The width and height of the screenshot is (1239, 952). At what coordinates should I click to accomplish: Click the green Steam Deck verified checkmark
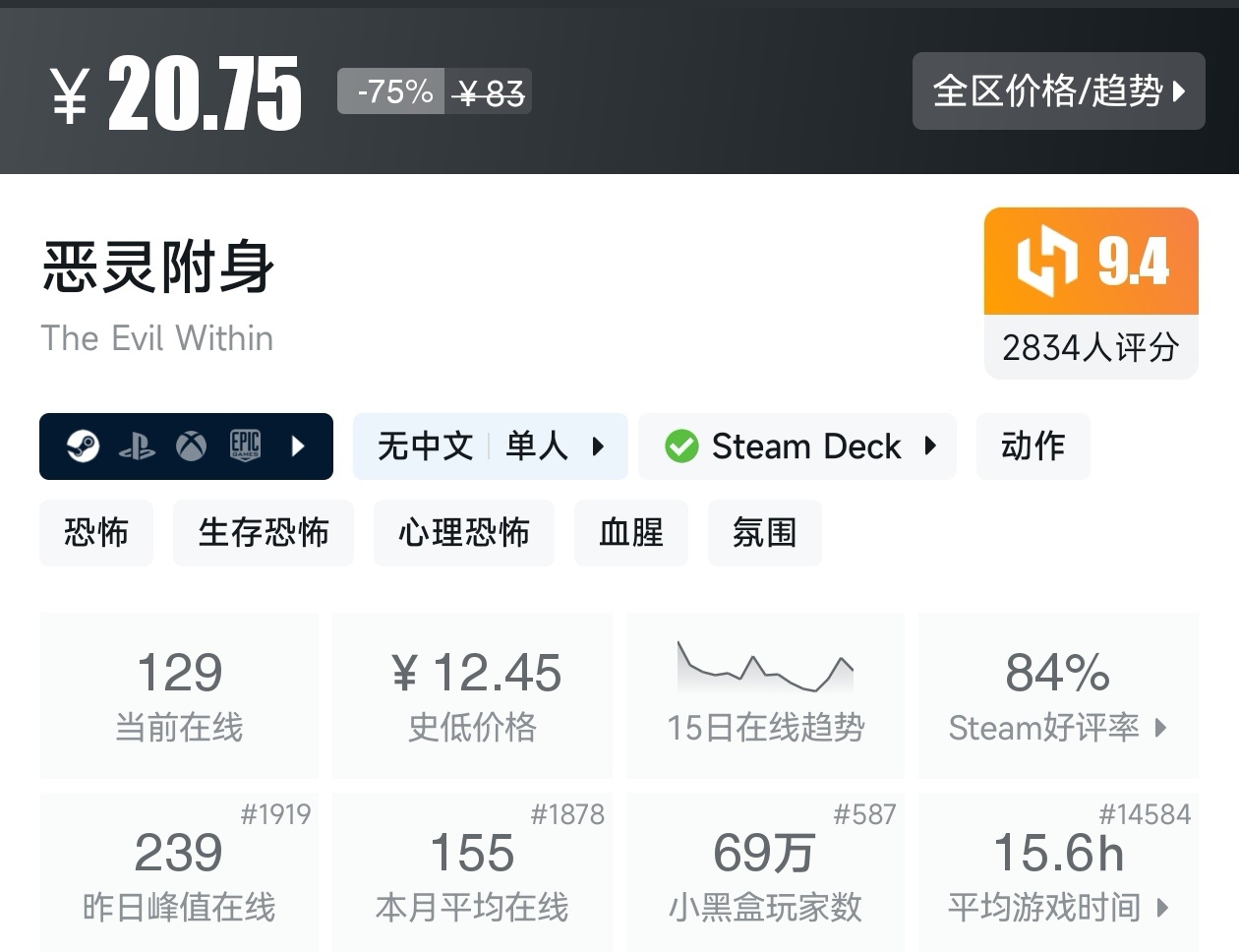680,446
